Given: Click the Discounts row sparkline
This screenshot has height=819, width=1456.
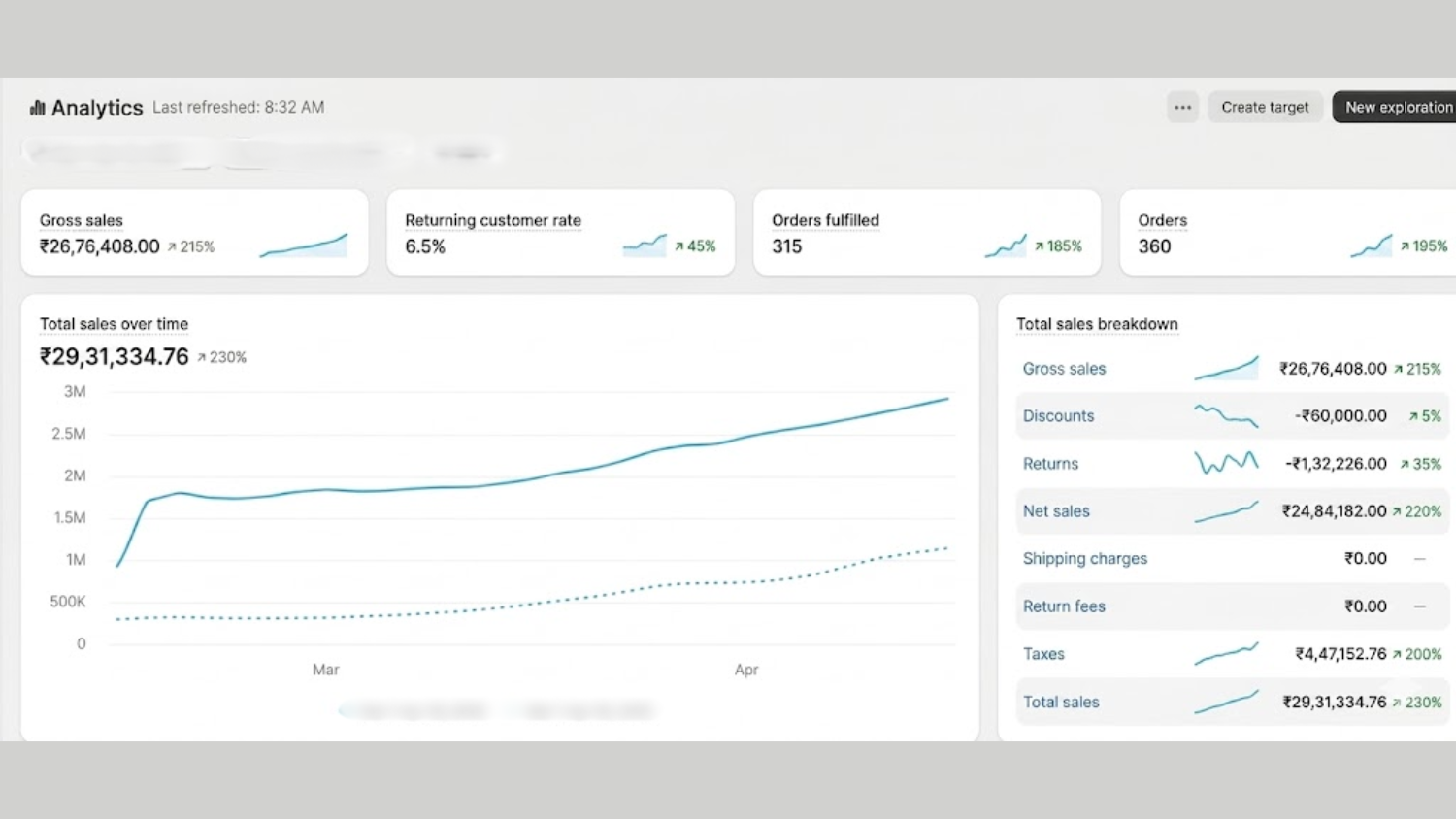Looking at the screenshot, I should click(x=1226, y=416).
